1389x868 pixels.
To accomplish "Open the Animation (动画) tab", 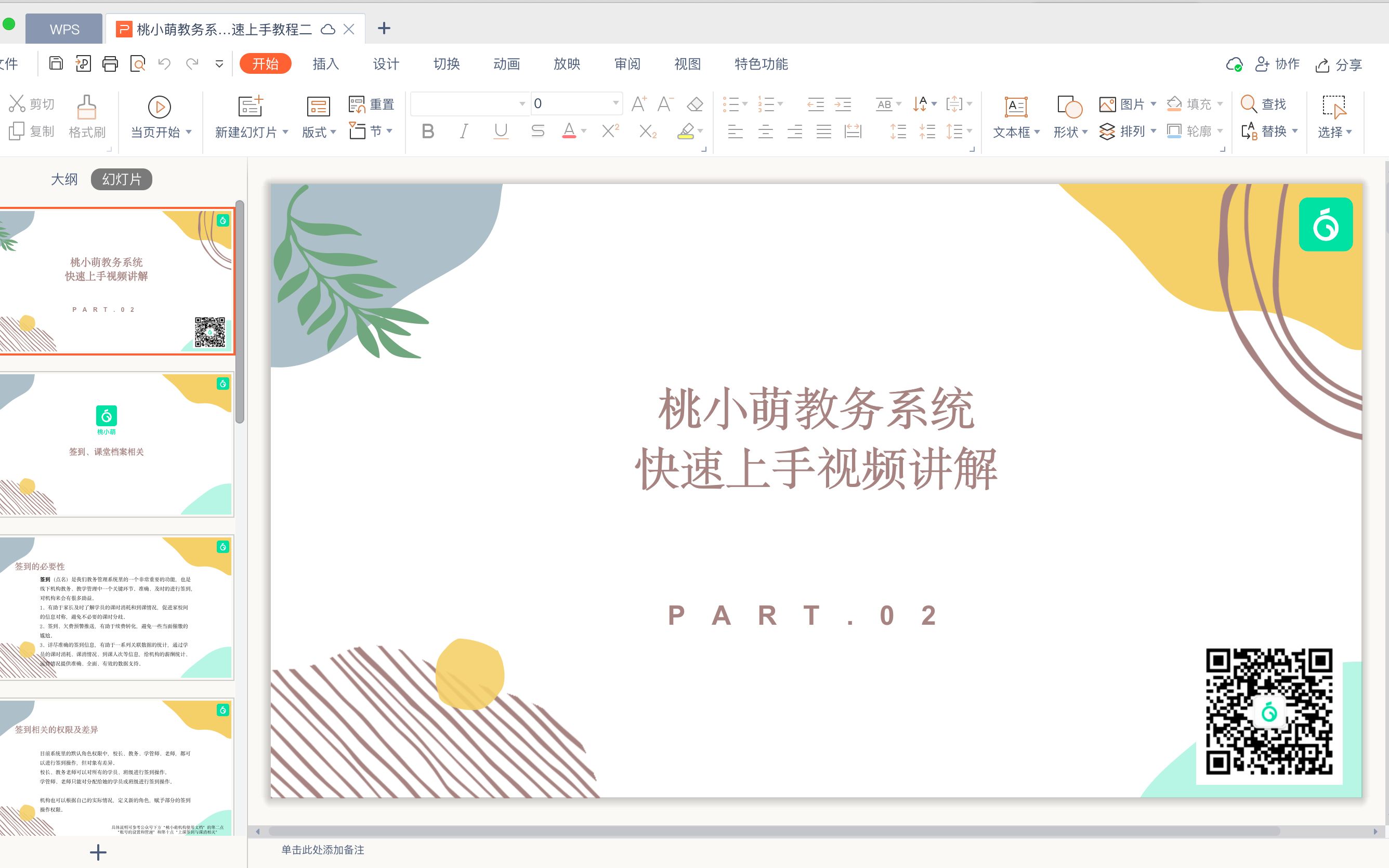I will click(x=507, y=64).
